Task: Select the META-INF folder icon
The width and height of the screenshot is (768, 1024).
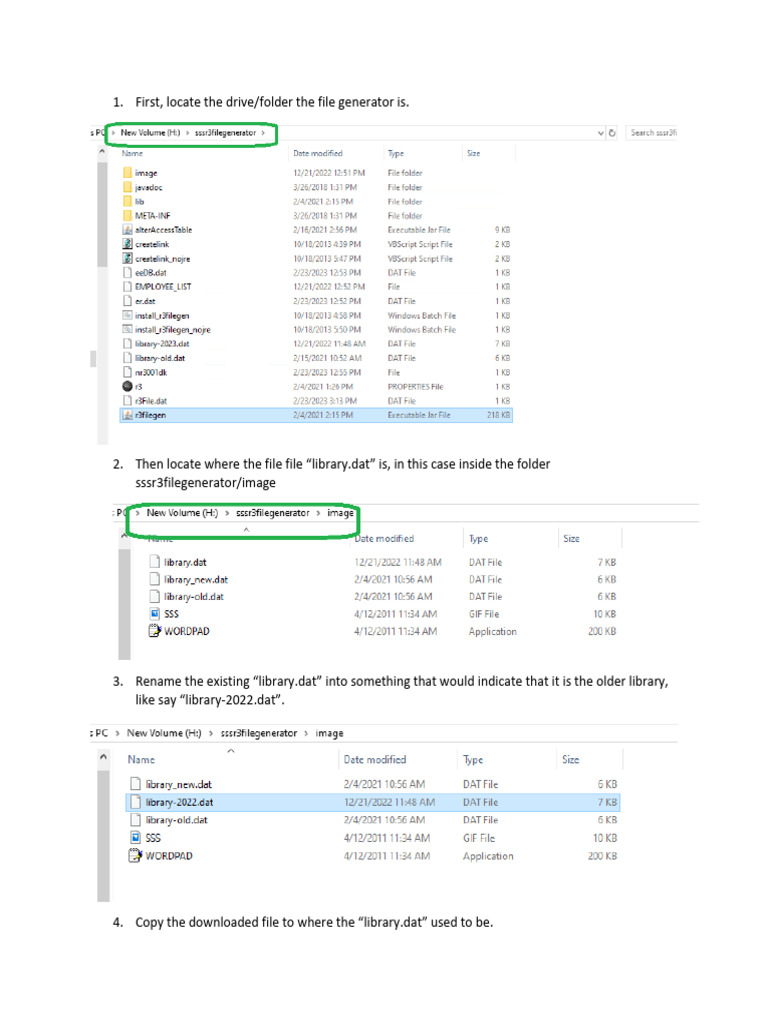Action: [127, 216]
